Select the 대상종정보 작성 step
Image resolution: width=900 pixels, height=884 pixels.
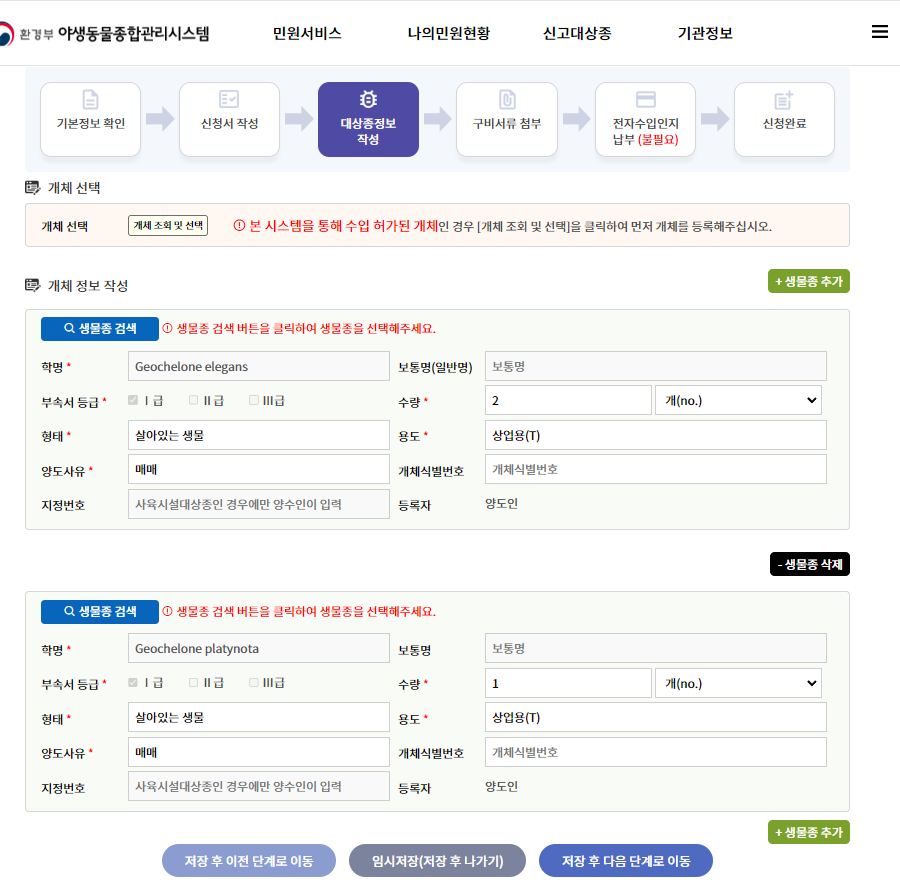pos(368,119)
